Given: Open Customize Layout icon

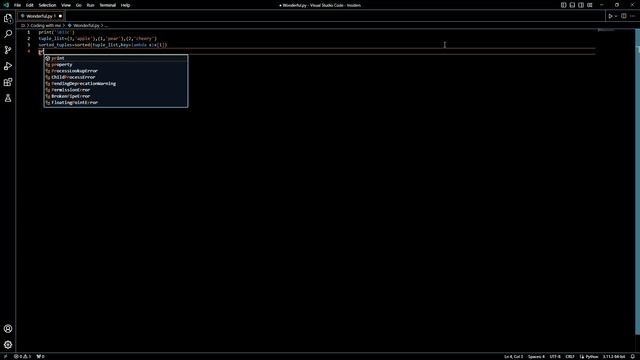Looking at the screenshot, I should coord(590,5).
